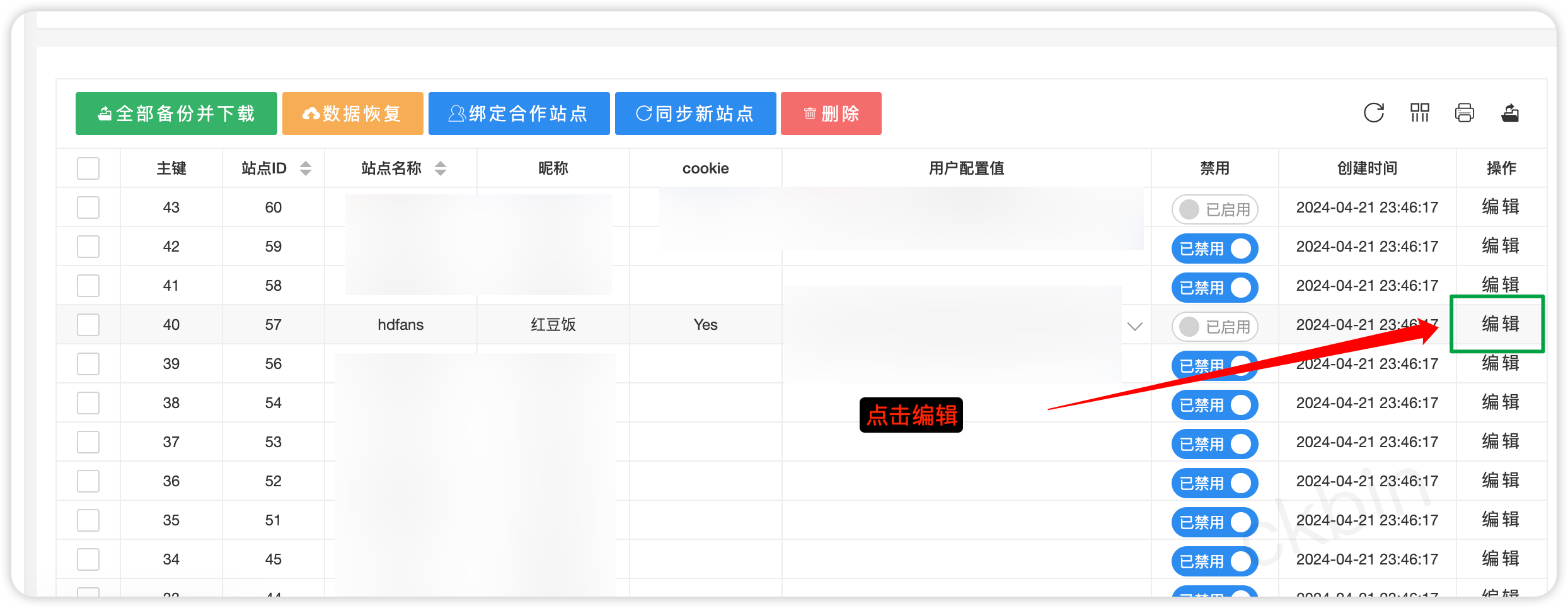Toggle 已禁用 switch for row 42
1568x608 pixels.
[1215, 248]
